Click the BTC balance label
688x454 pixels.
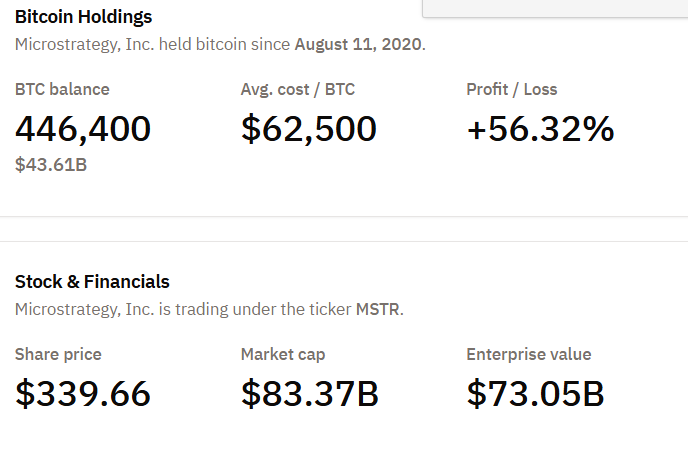coord(62,89)
